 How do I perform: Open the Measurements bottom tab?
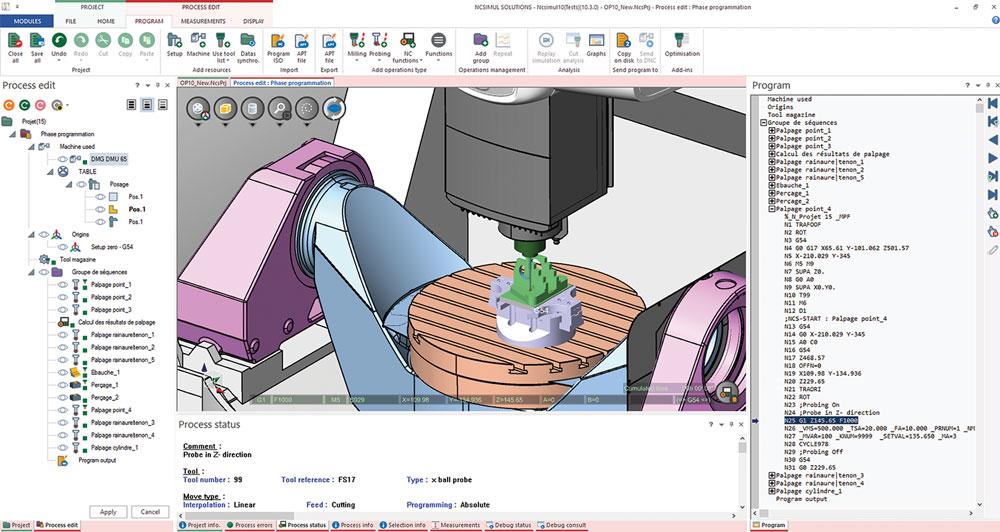tap(456, 525)
